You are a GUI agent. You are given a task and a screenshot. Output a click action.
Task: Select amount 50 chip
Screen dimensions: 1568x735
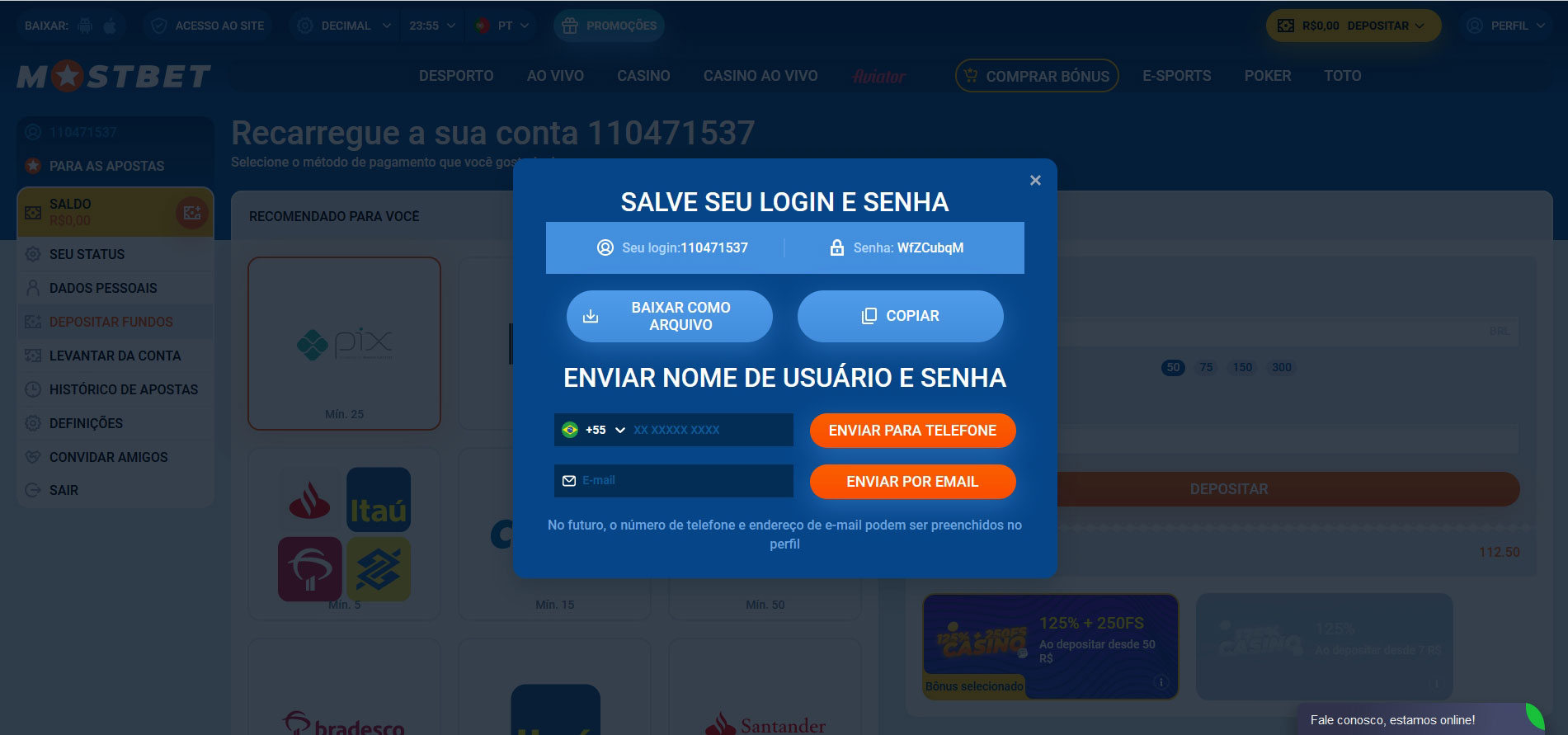[x=1173, y=367]
